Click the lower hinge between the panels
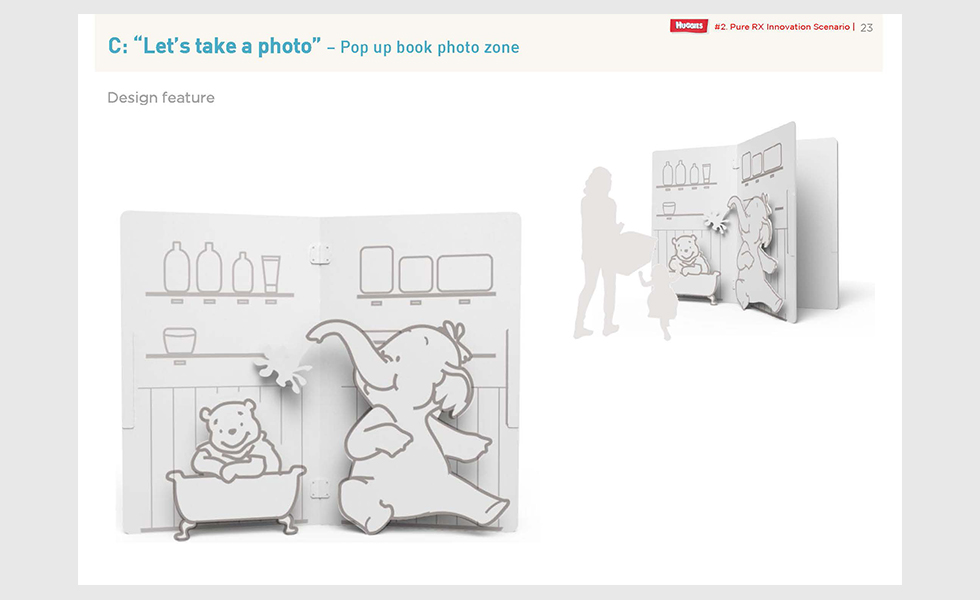This screenshot has width=980, height=600. pyautogui.click(x=320, y=488)
